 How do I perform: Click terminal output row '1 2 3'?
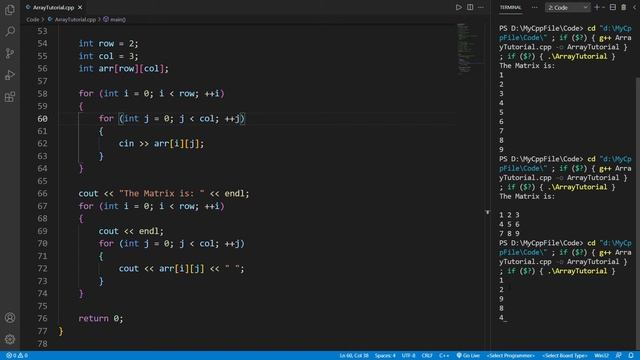click(509, 215)
